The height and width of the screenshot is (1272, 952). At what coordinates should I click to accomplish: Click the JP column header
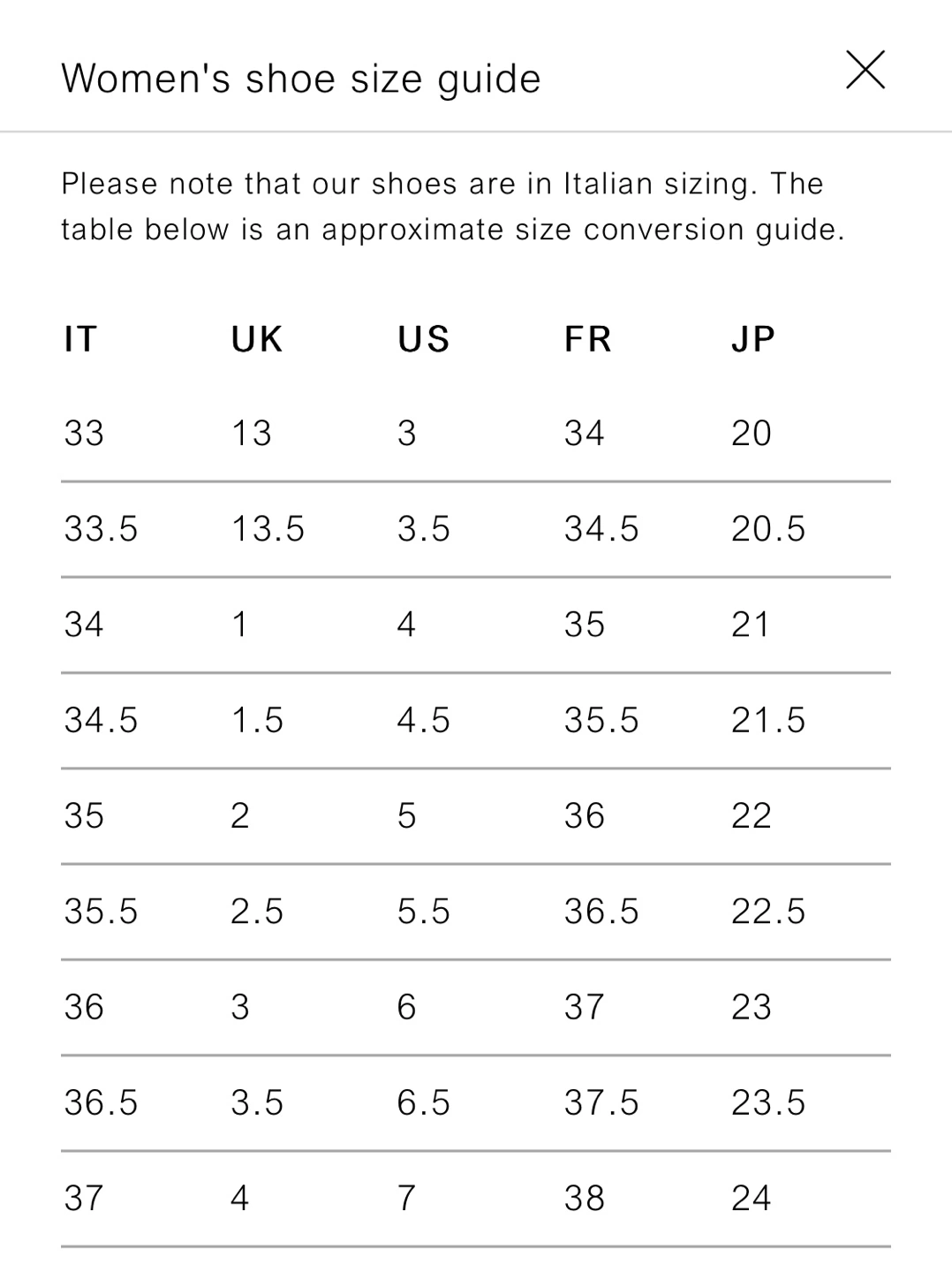coord(753,339)
